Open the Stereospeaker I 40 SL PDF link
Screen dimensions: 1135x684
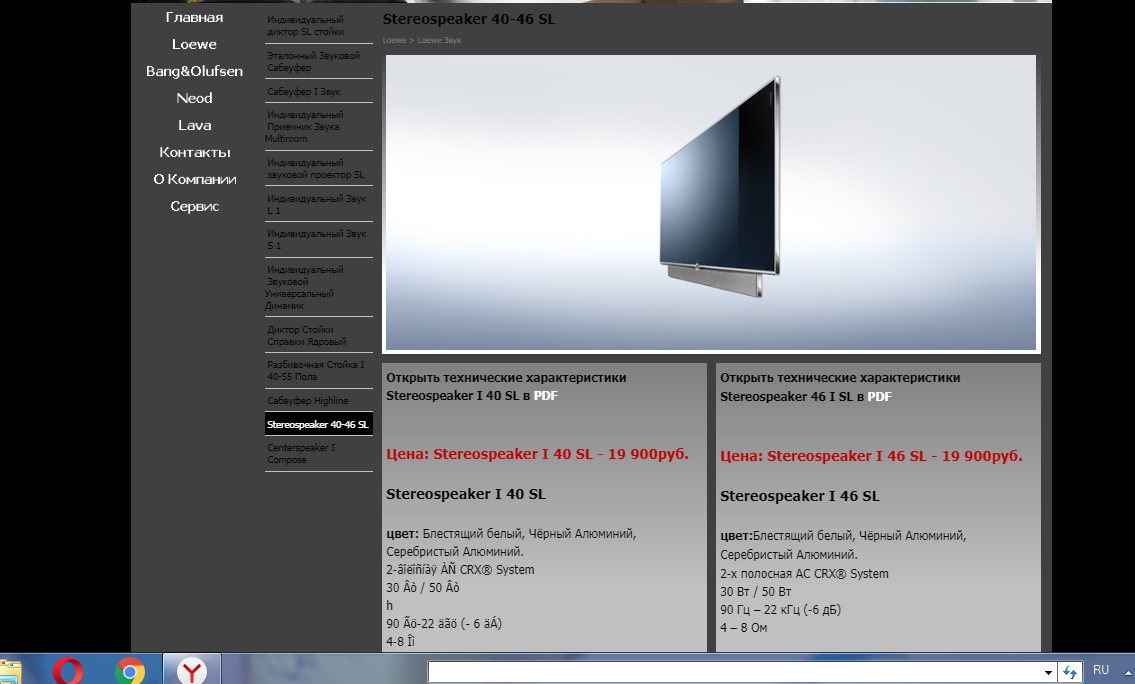544,396
